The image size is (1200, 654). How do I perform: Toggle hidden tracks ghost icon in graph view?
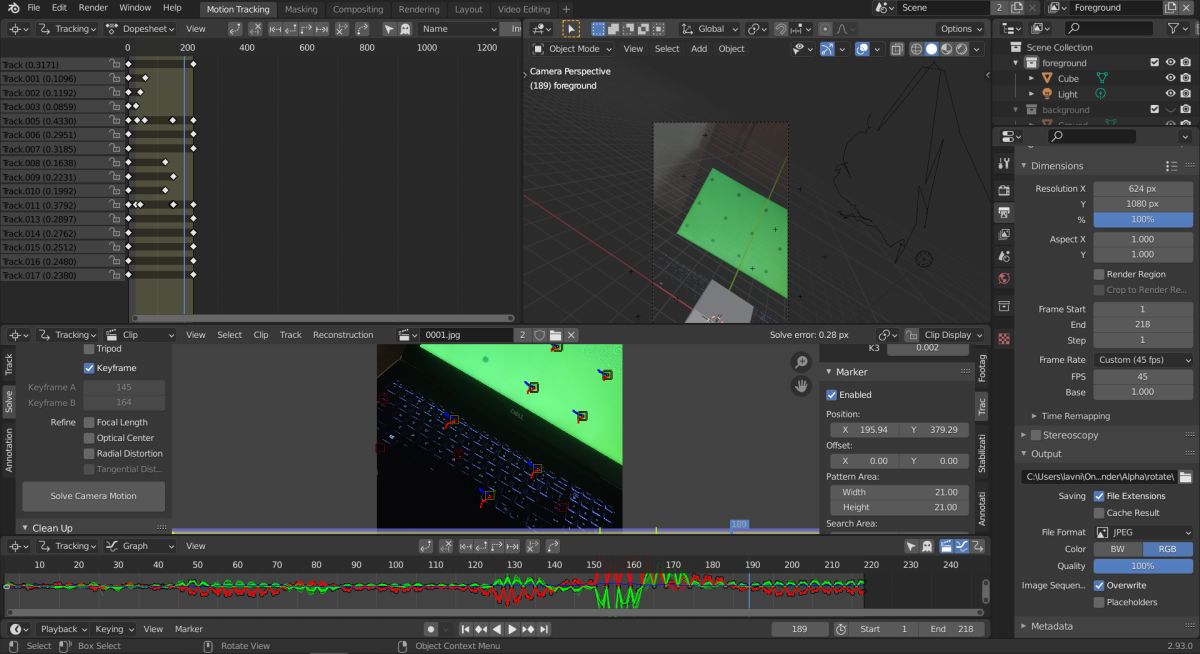(x=927, y=546)
